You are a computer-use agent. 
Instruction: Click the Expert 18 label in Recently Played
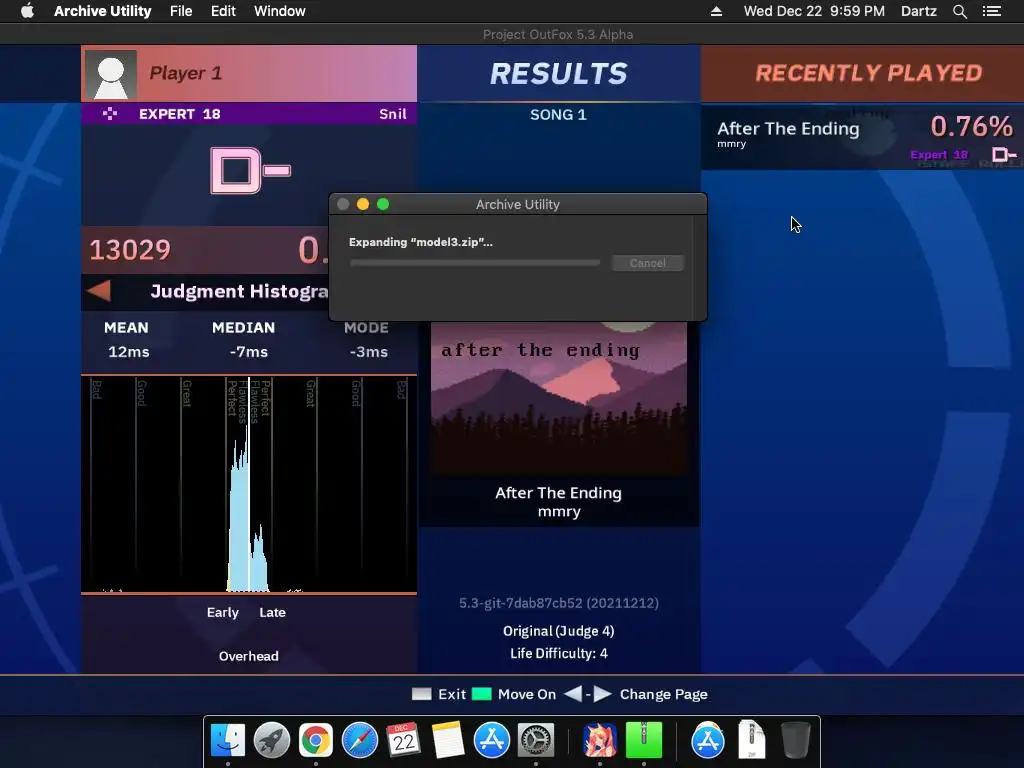tap(939, 155)
